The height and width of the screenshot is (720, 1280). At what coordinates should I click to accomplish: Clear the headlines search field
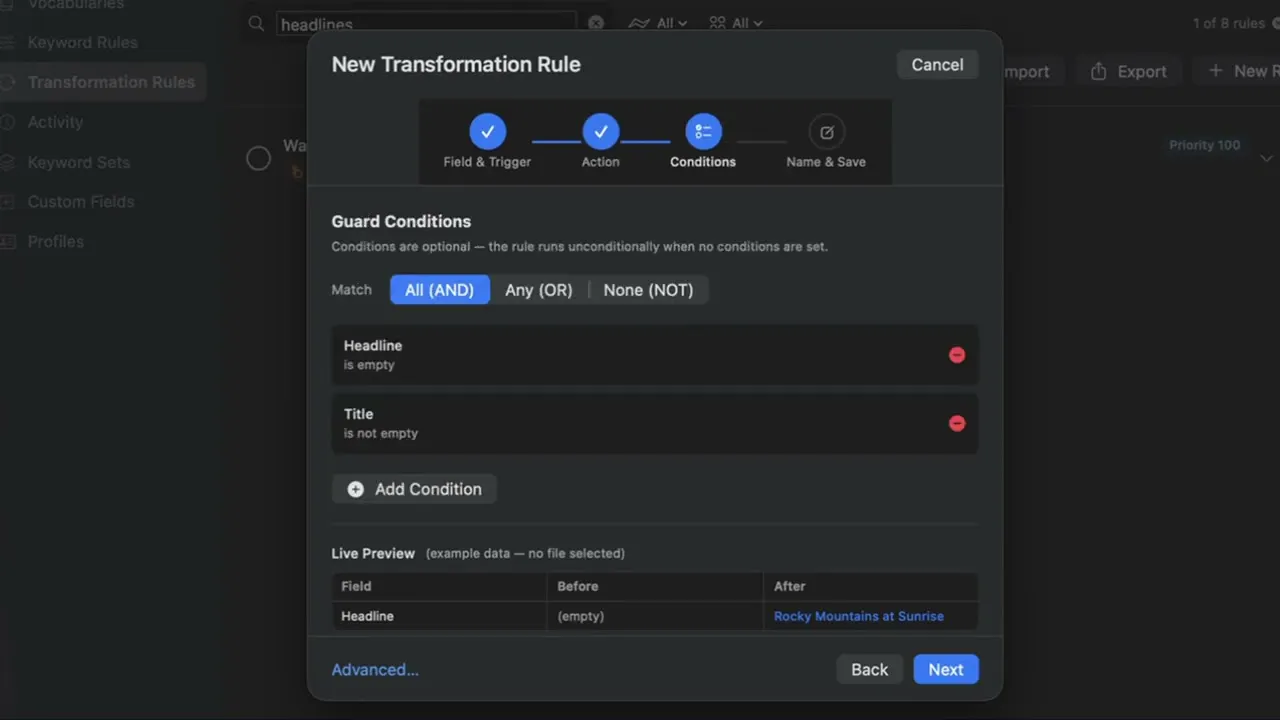(595, 23)
